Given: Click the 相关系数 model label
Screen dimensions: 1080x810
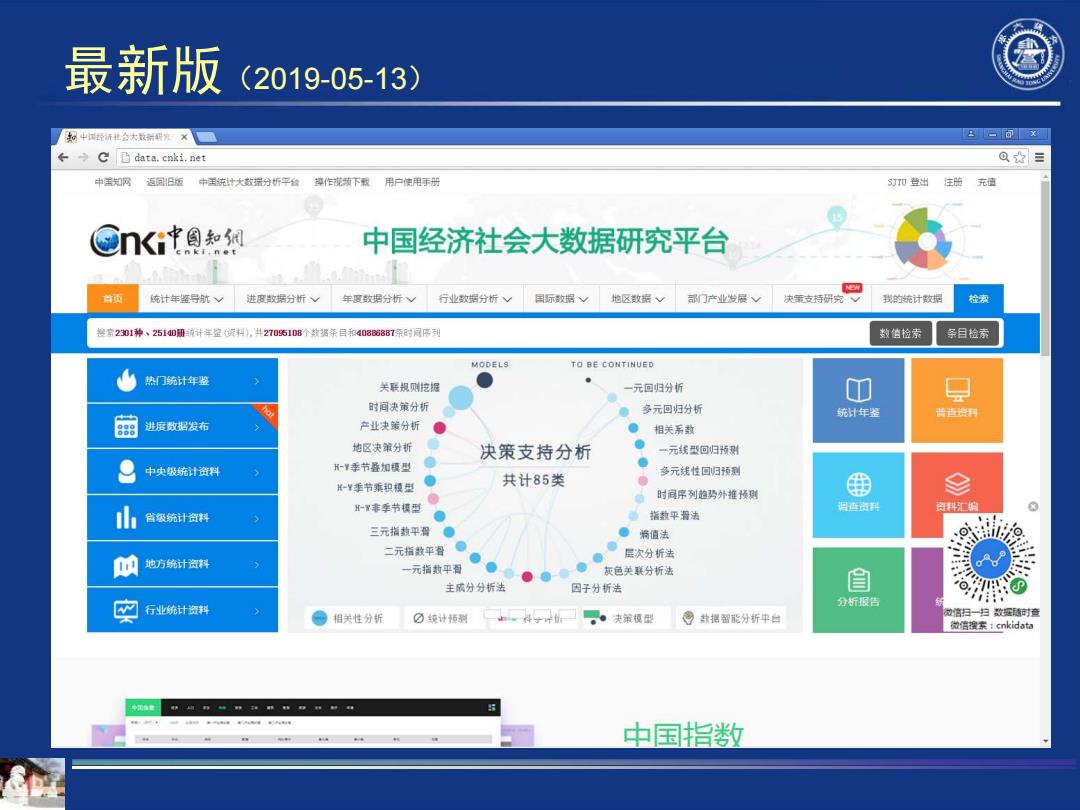Looking at the screenshot, I should [x=674, y=429].
